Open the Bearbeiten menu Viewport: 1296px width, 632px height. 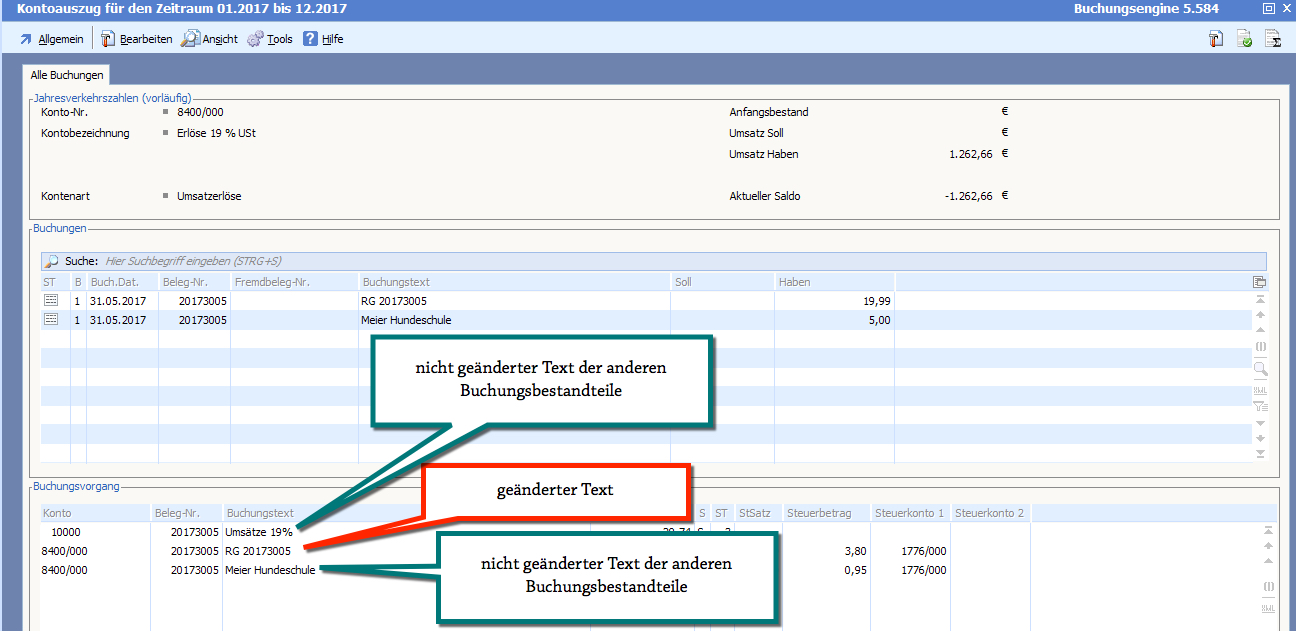136,39
